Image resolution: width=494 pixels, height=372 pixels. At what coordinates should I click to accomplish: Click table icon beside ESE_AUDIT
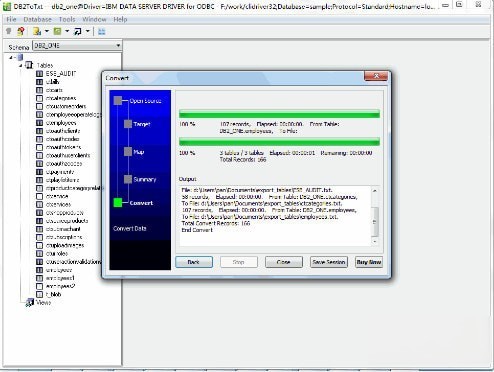[x=39, y=73]
